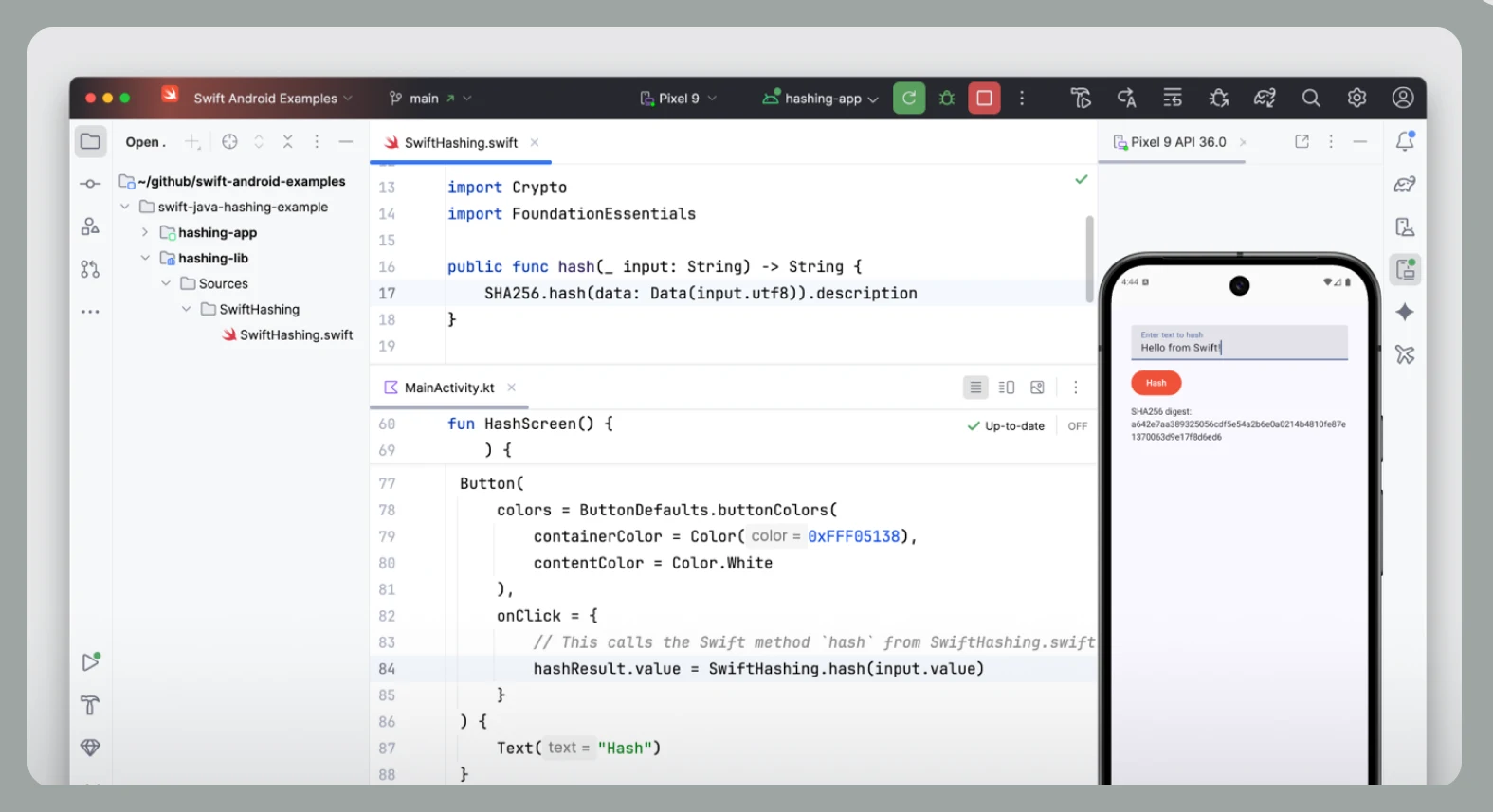Switch editor to code-only view mode
Screen dimensions: 1493x812
click(974, 388)
